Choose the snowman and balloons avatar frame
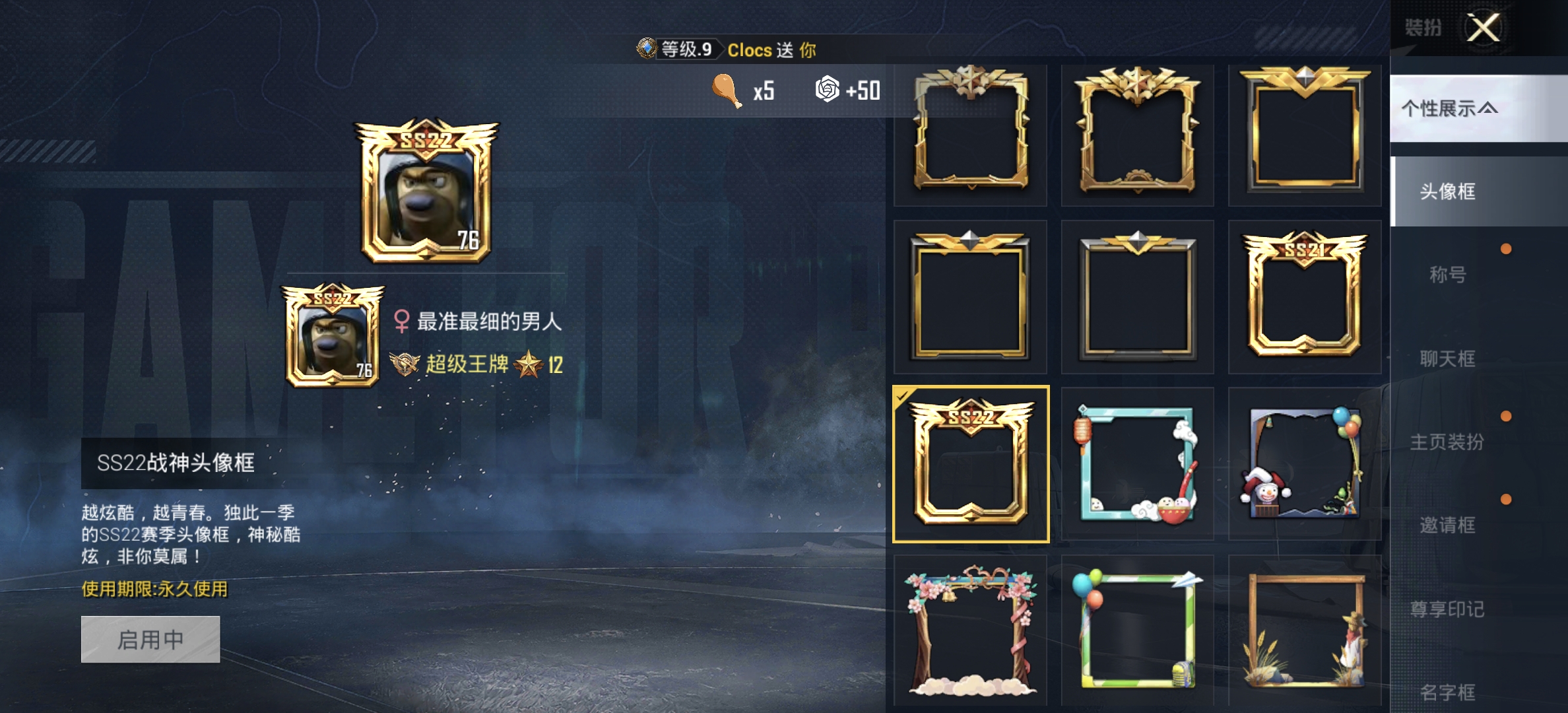Image resolution: width=1568 pixels, height=713 pixels. click(1305, 464)
